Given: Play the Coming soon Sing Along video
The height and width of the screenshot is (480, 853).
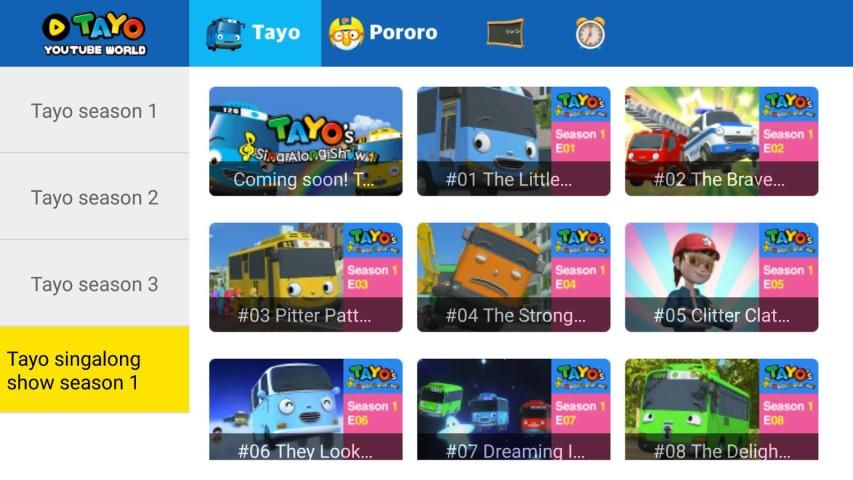Looking at the screenshot, I should pos(306,141).
